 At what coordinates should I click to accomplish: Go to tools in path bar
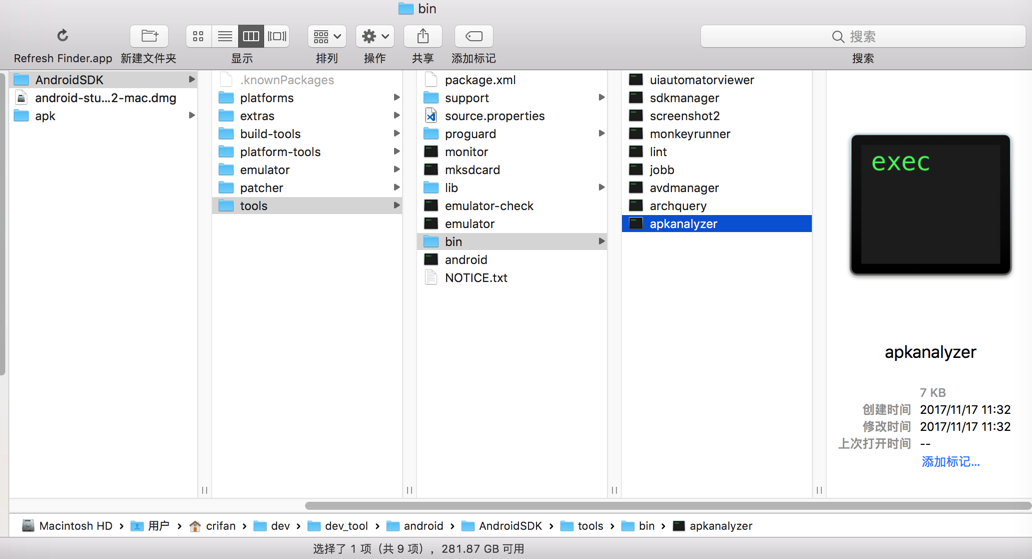pyautogui.click(x=582, y=526)
